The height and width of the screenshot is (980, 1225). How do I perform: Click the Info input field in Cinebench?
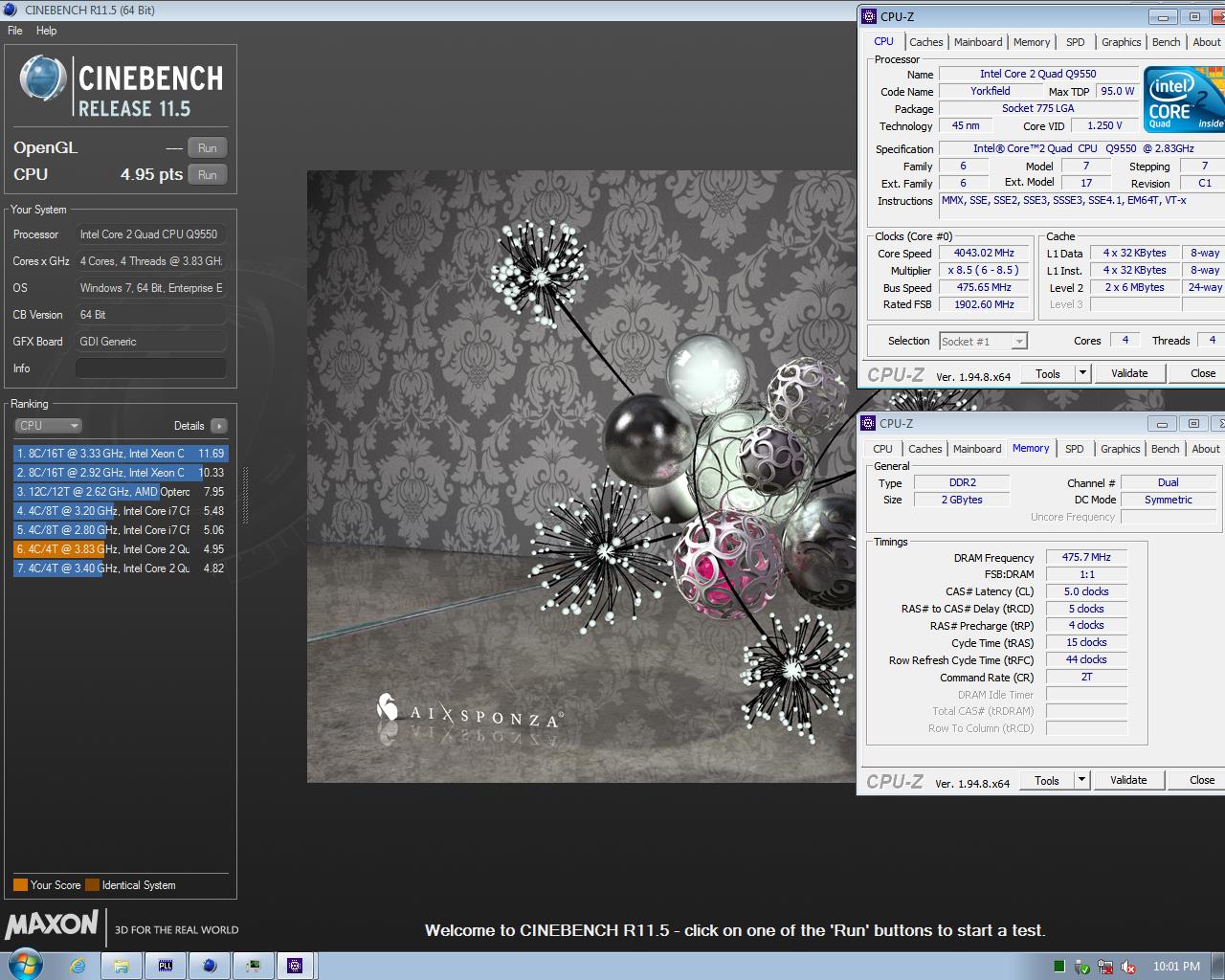(x=151, y=368)
